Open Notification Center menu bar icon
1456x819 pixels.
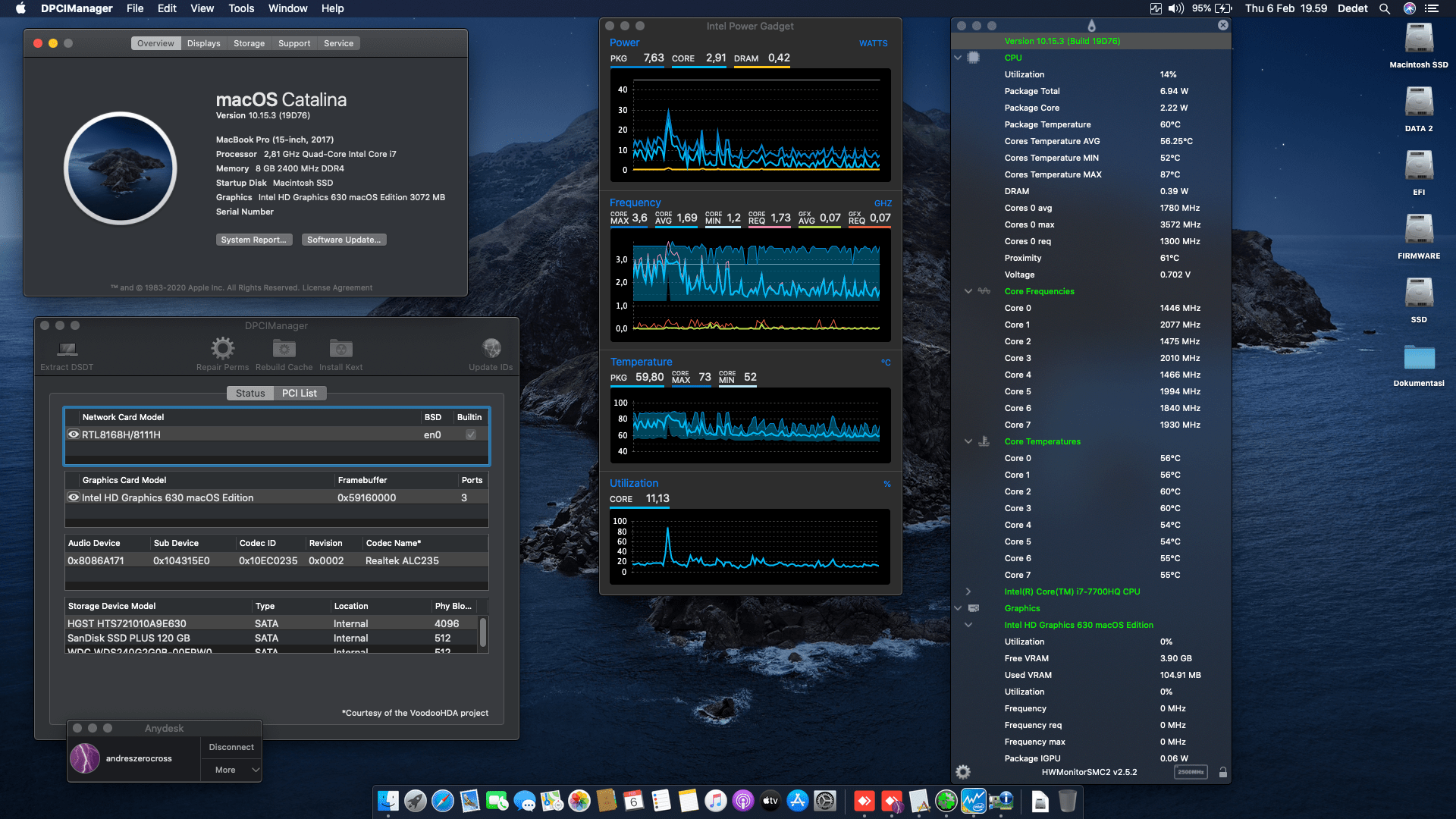tap(1432, 8)
